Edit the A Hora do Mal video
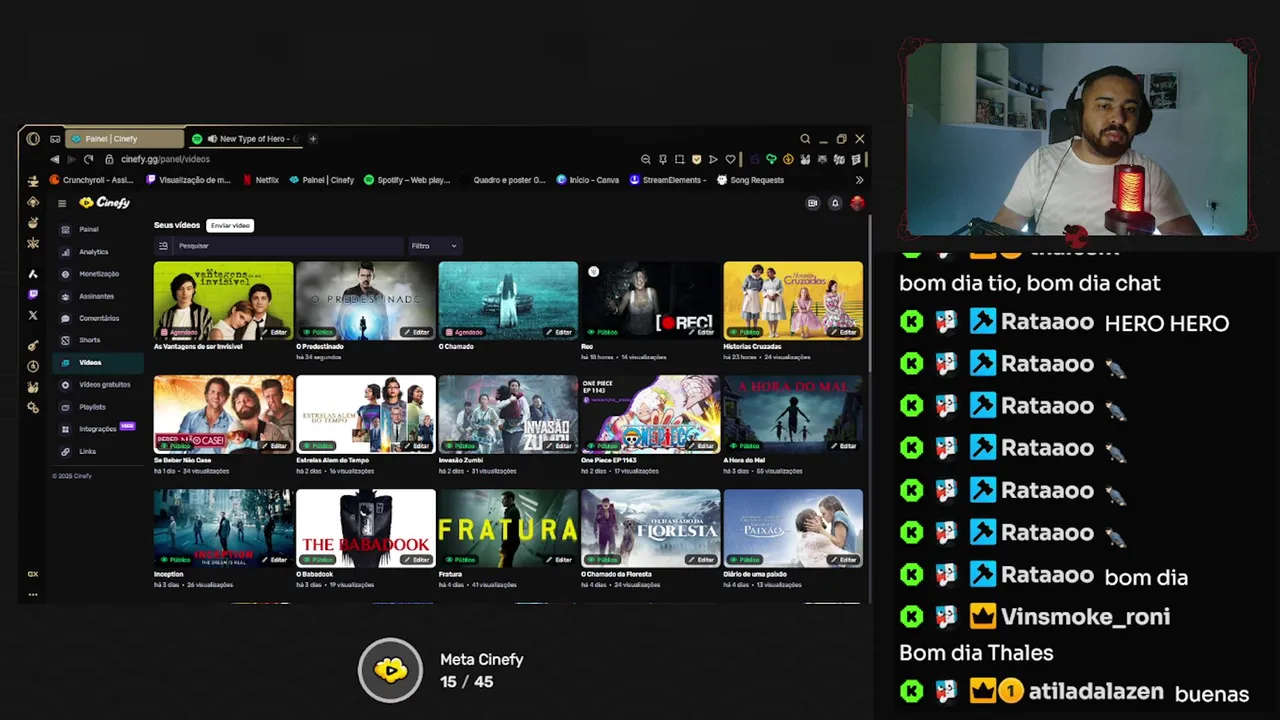Screen dimensions: 1280x720 tap(843, 446)
